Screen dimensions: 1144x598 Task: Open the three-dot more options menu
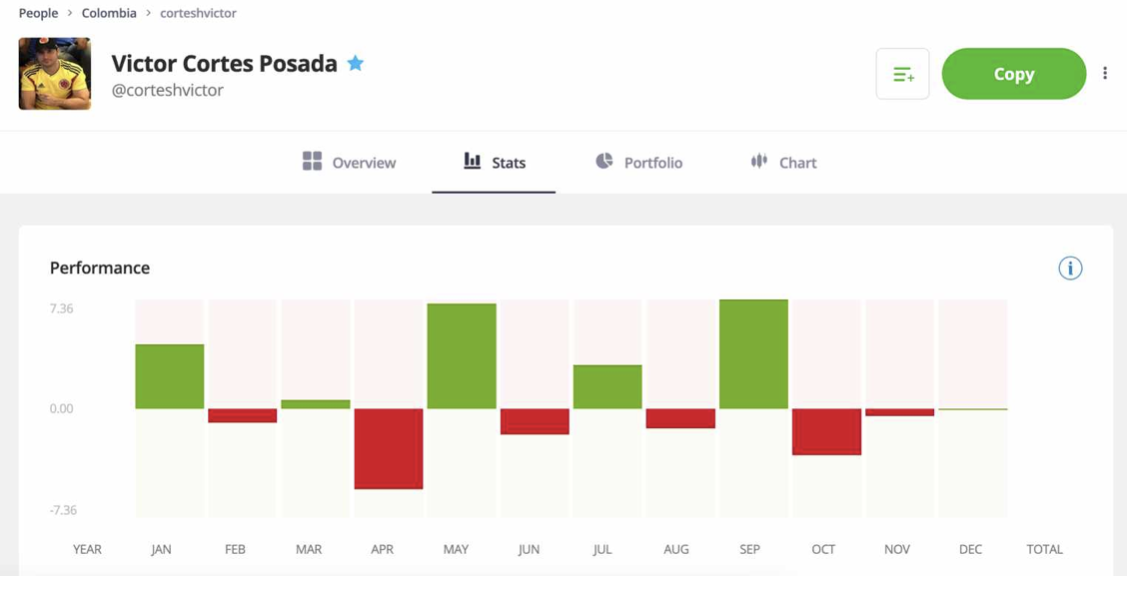1105,73
